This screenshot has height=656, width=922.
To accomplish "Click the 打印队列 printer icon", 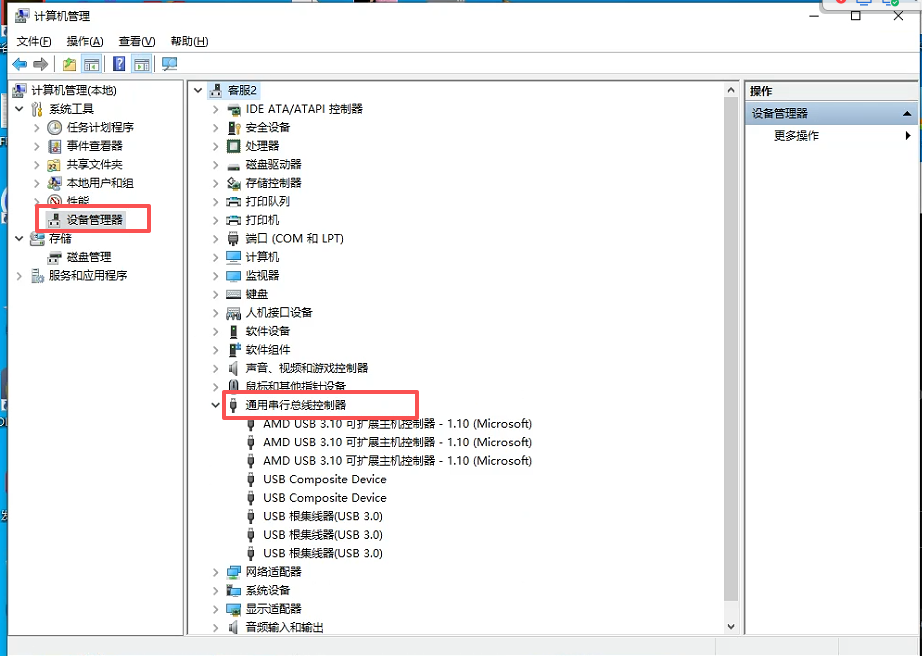I will tap(233, 202).
